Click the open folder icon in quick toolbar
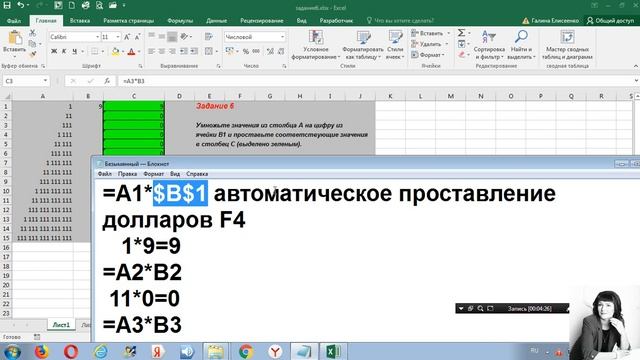Screen dimensions: 640x360 [x=113, y=5]
